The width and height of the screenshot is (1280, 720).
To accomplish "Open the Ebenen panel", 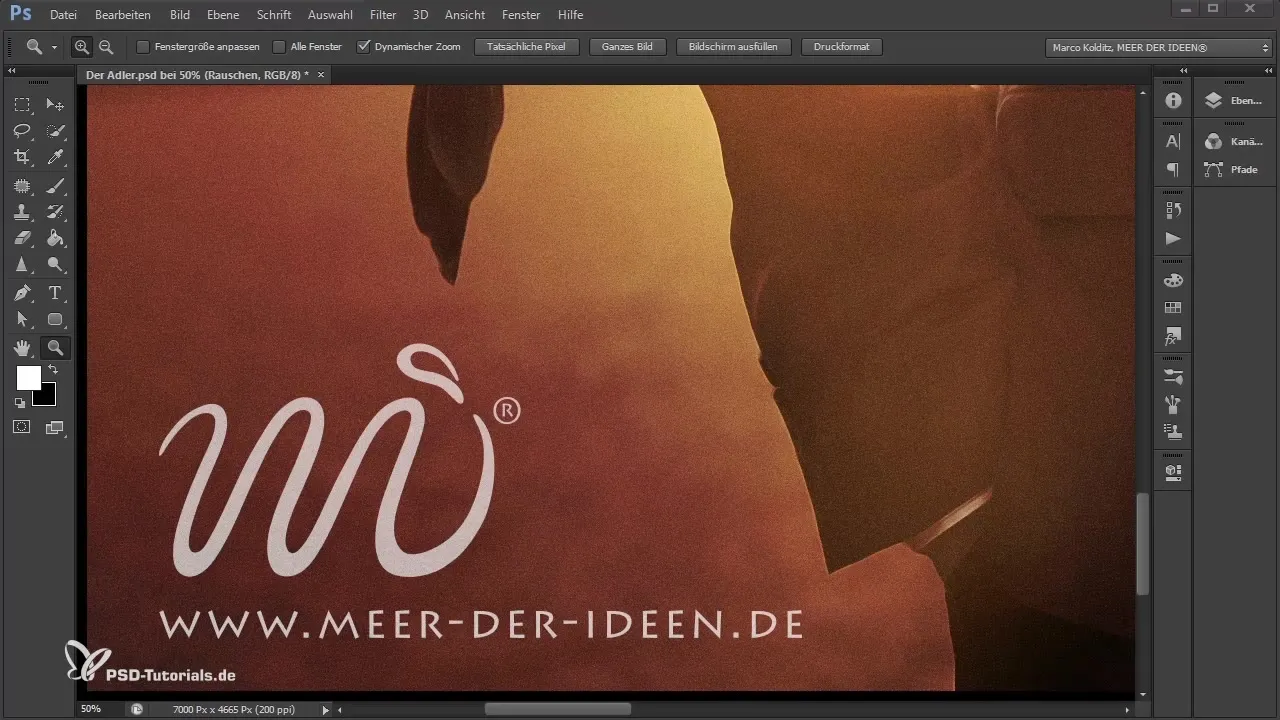I will click(x=1234, y=100).
